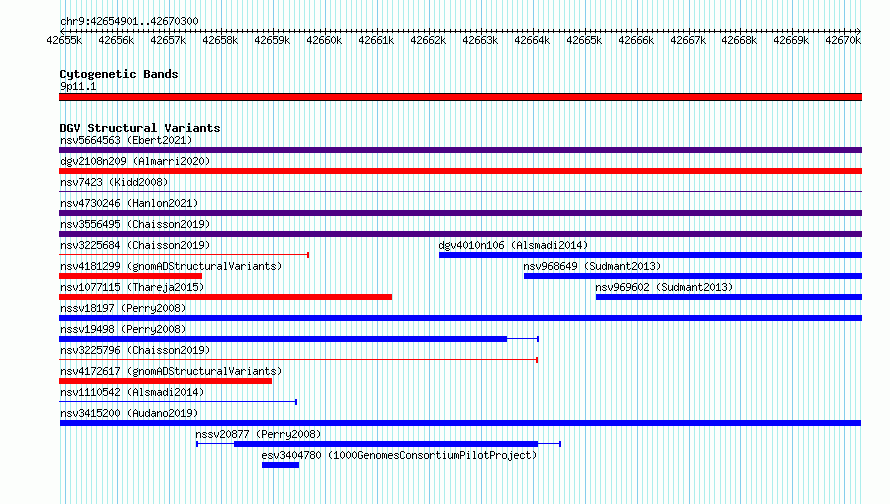Click the 42662k ruler tick label
Image resolution: width=890 pixels, height=504 pixels.
428,40
